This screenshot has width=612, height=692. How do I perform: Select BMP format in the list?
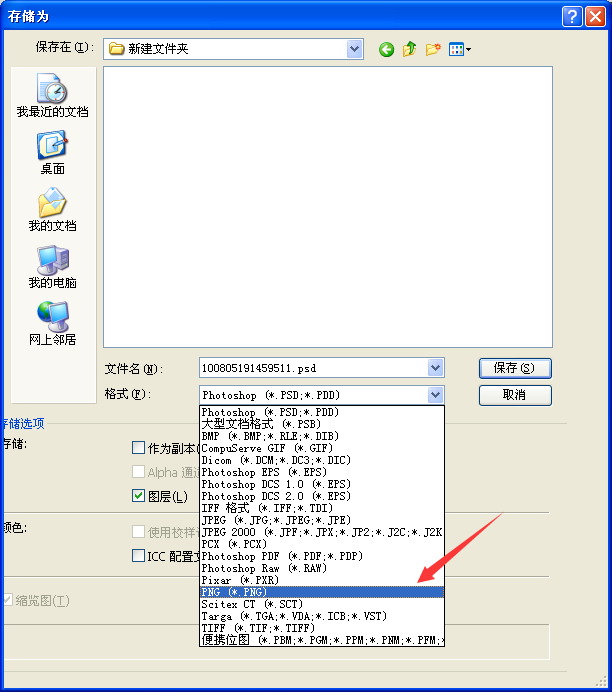(x=322, y=436)
